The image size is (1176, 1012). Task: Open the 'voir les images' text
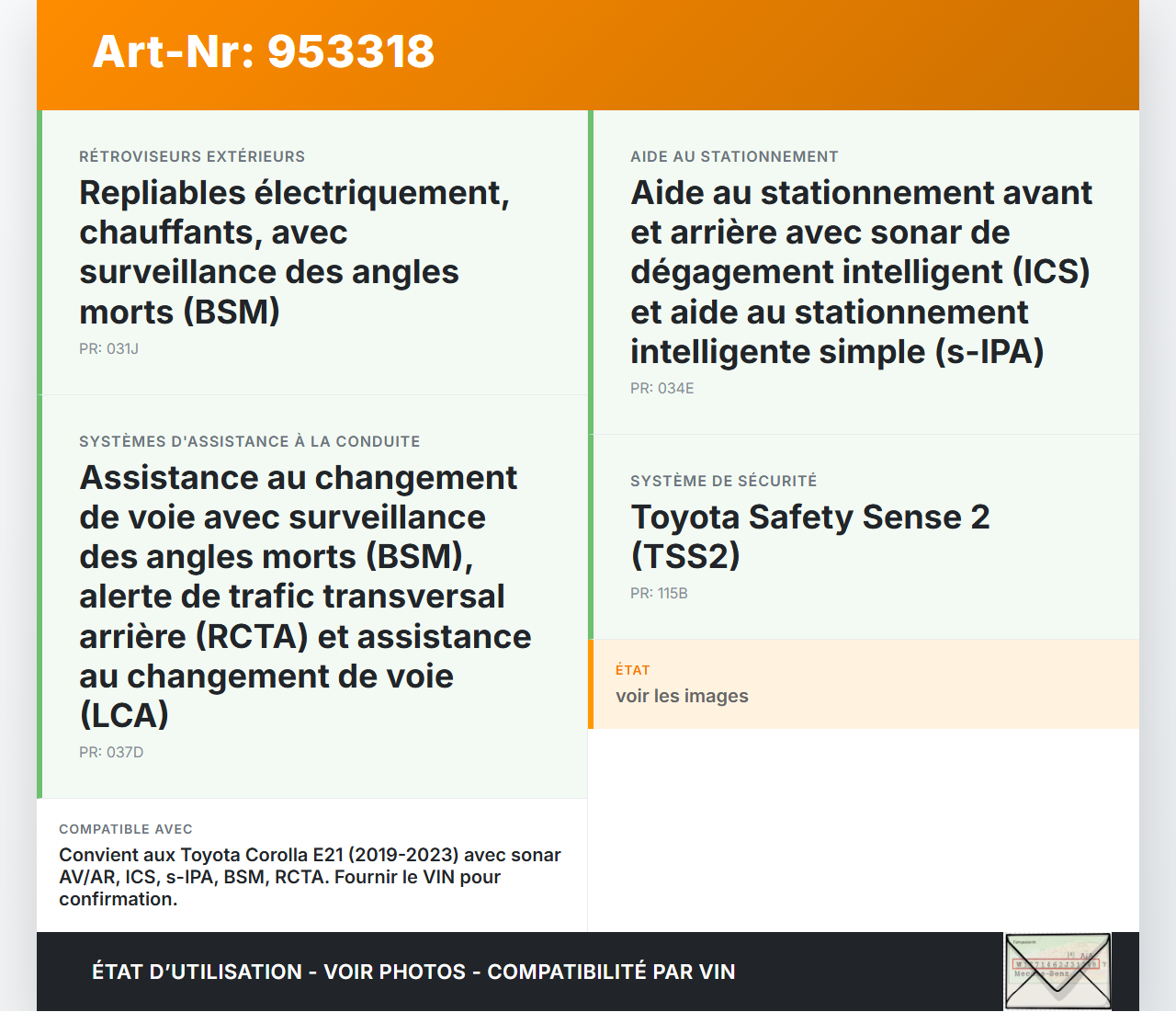[x=682, y=696]
